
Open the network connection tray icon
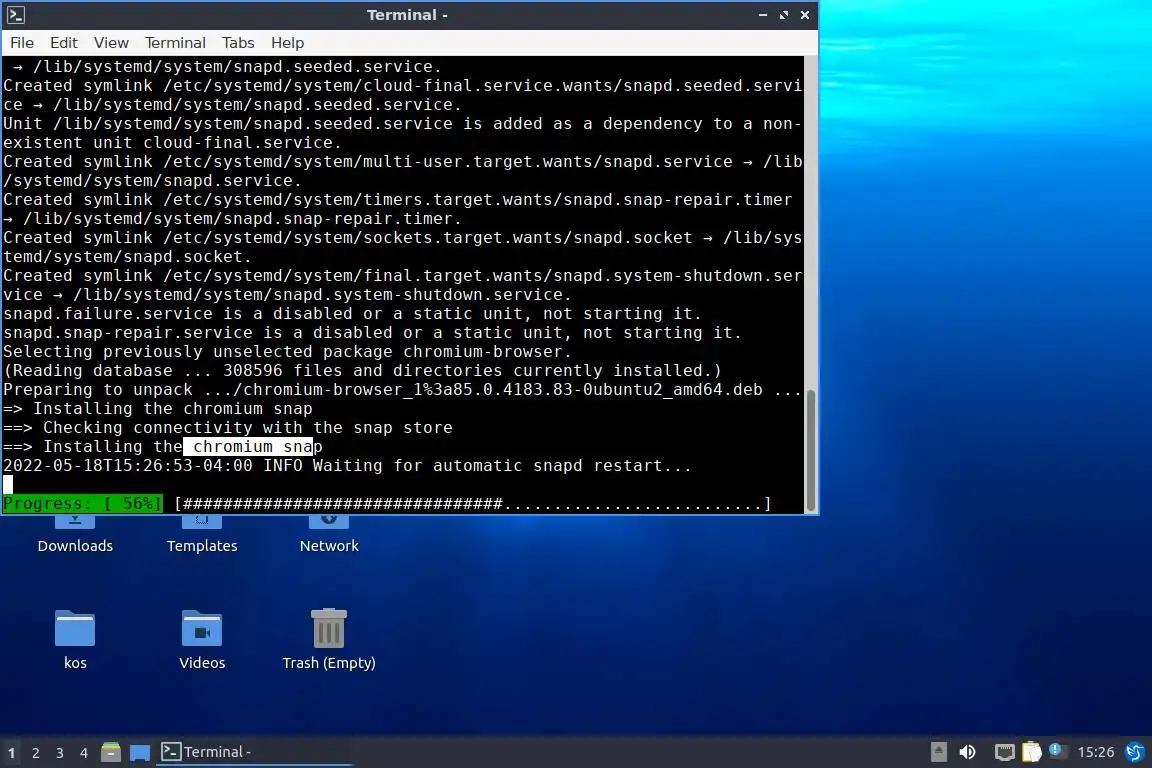point(1004,752)
